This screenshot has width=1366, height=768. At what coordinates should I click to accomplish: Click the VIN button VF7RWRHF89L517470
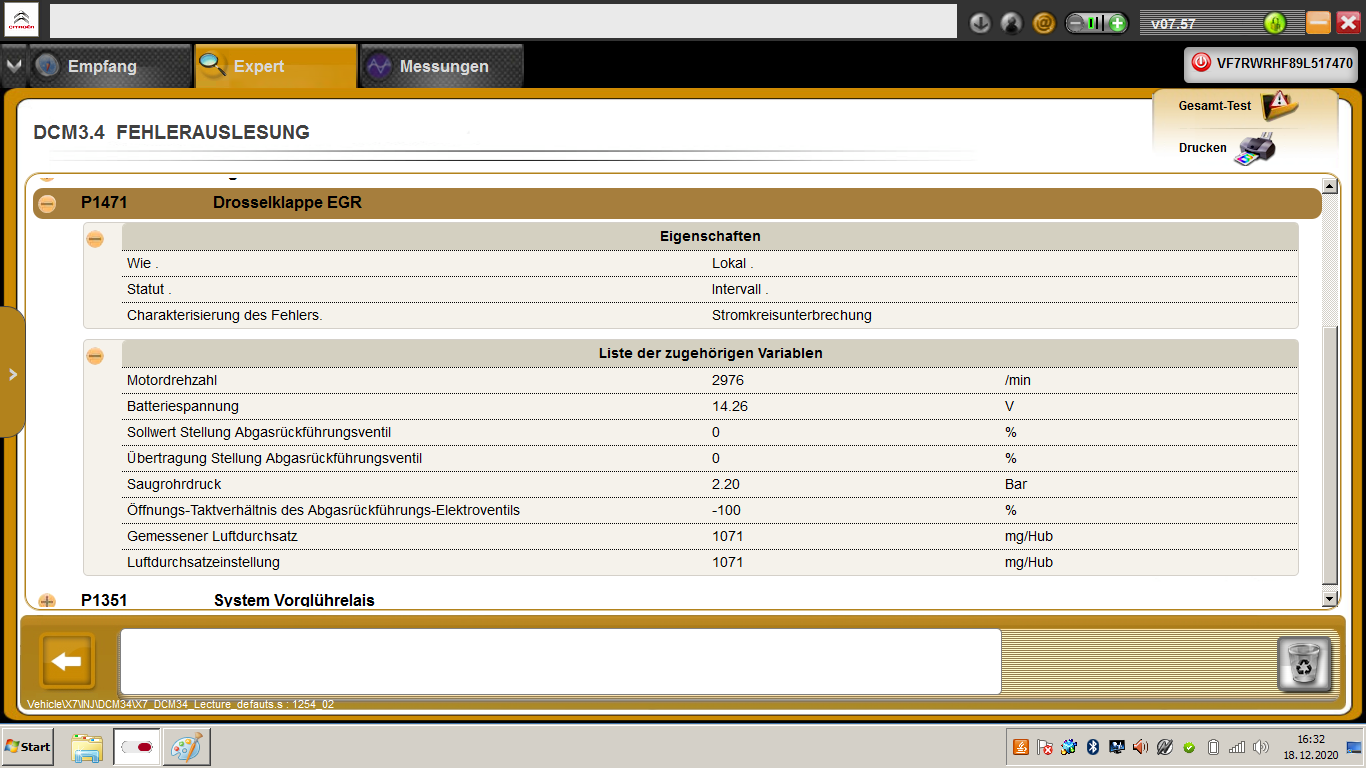1272,63
